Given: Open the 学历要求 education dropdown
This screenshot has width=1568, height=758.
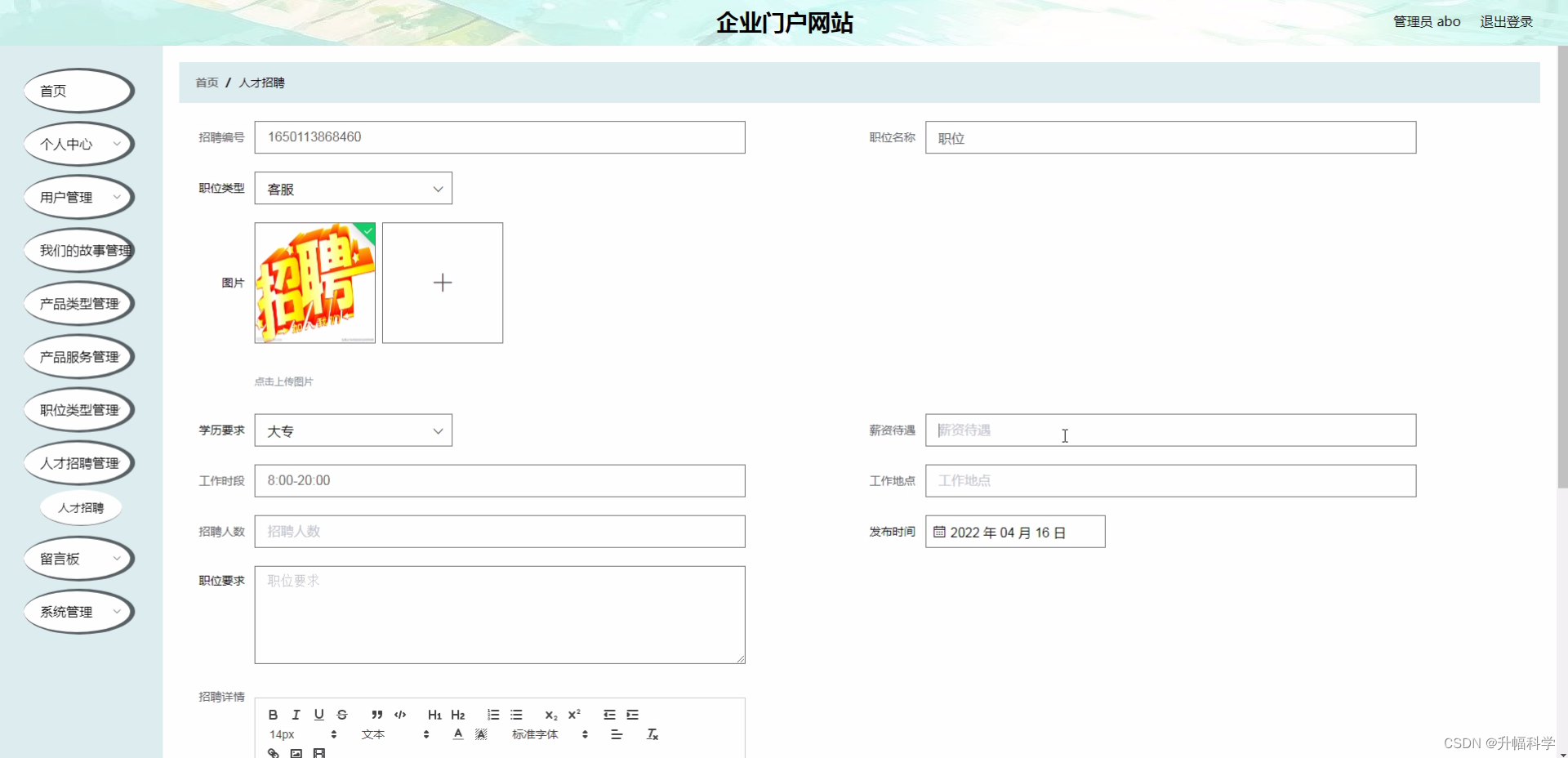Looking at the screenshot, I should [x=353, y=430].
